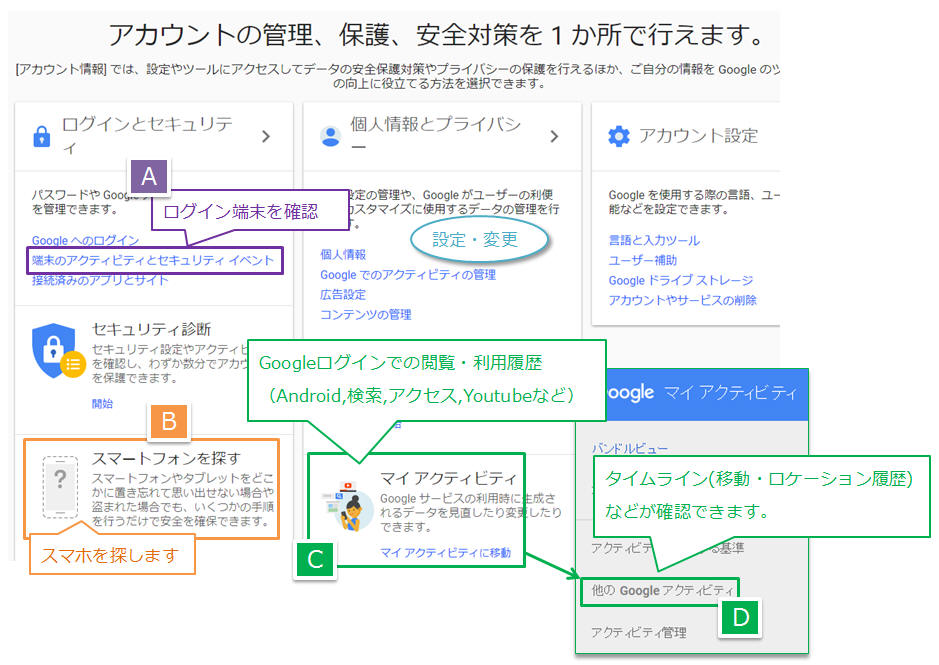Open the 個人情報 link
This screenshot has height=665, width=939.
pos(343,255)
